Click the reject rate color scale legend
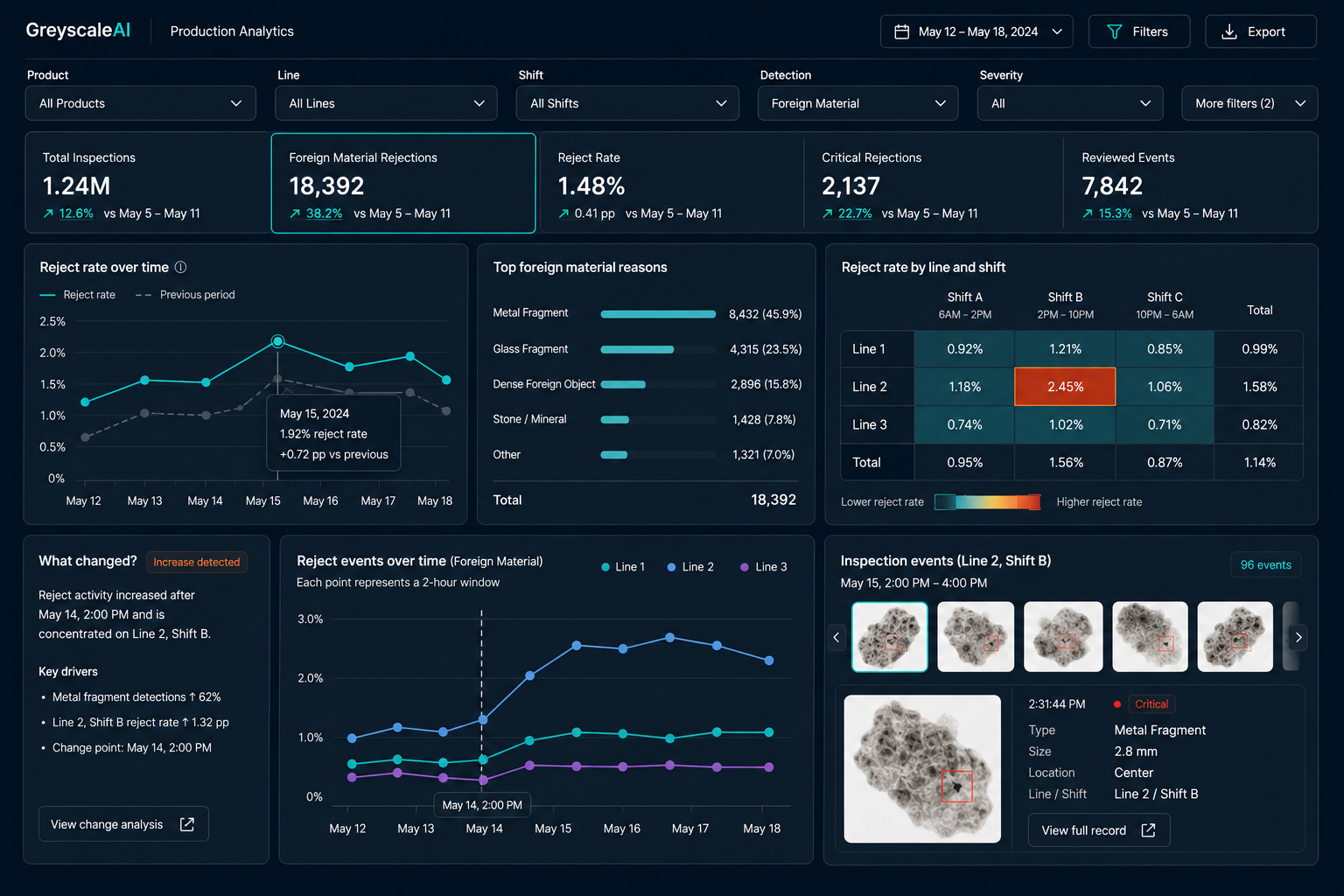1344x896 pixels. pos(987,502)
